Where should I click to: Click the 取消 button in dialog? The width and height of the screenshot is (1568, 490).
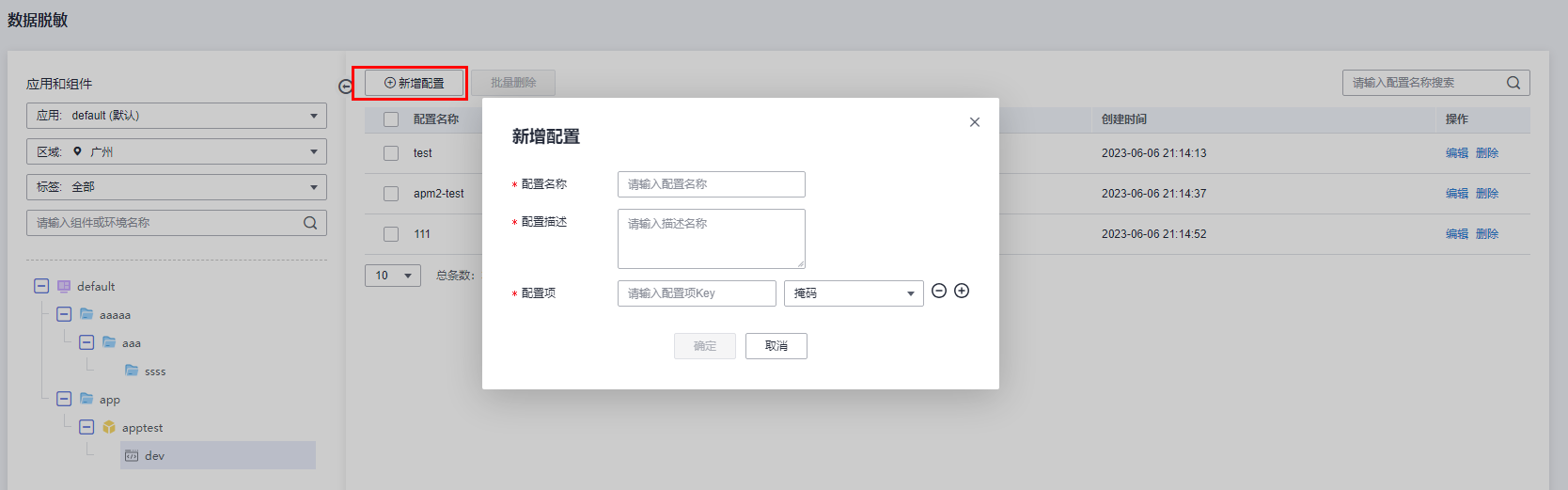tap(776, 346)
